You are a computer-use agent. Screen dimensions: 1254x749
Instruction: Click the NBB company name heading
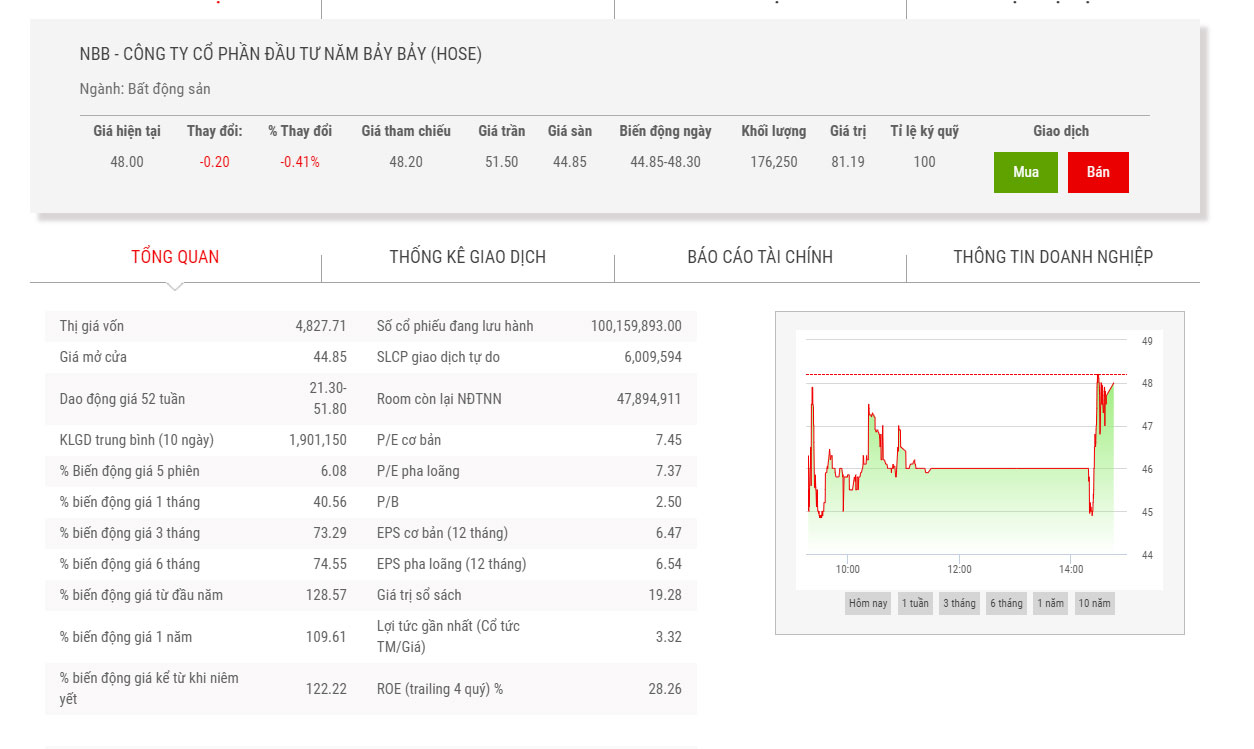(x=280, y=54)
